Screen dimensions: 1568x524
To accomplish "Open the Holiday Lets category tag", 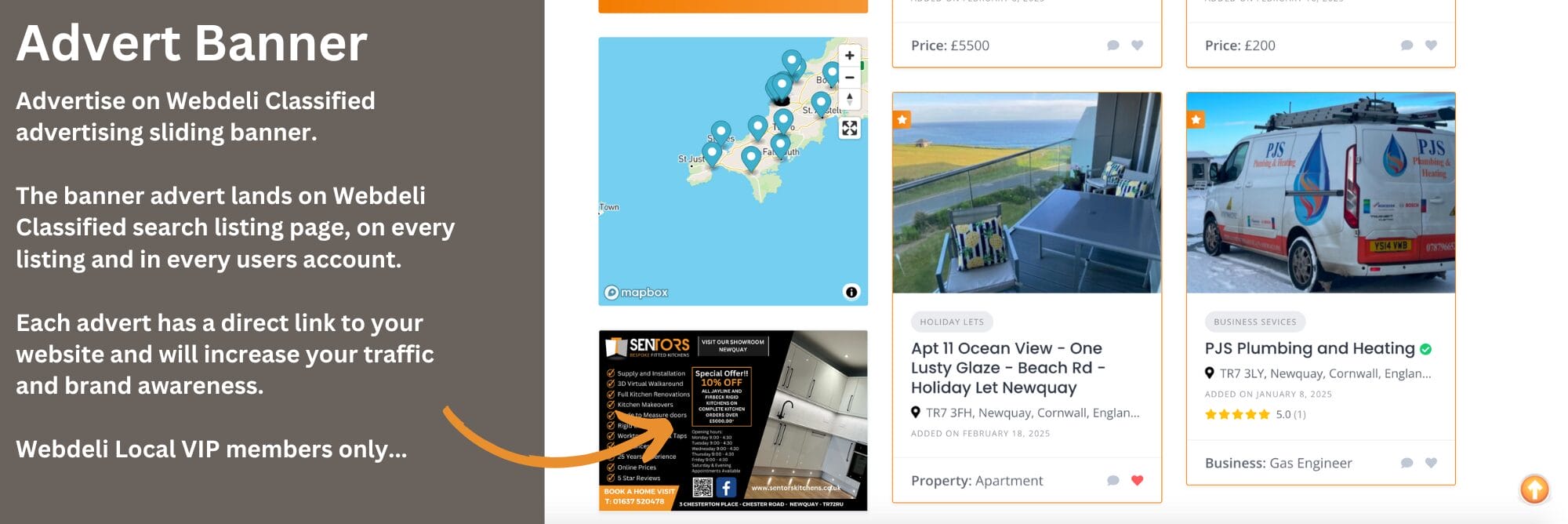I will pos(952,322).
